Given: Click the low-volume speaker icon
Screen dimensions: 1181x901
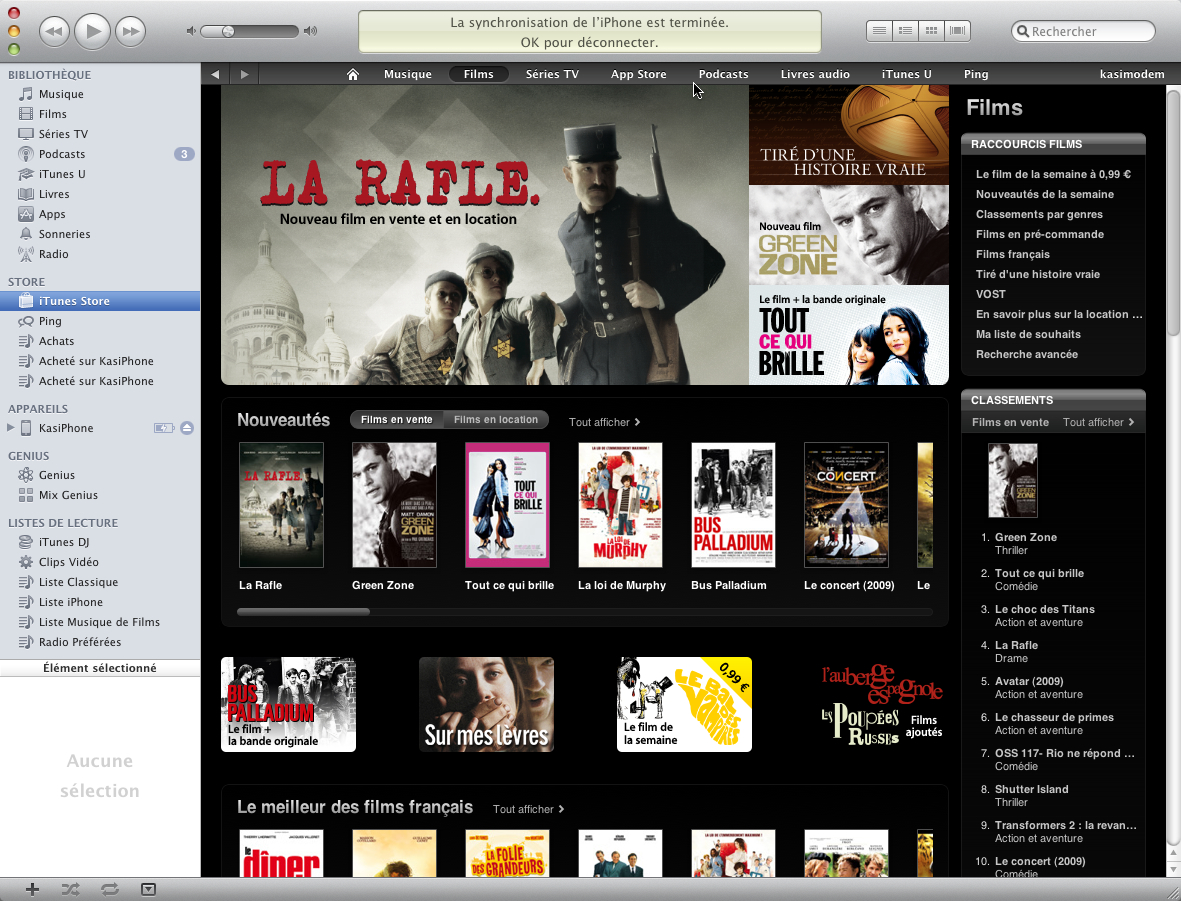Looking at the screenshot, I should pos(191,31).
